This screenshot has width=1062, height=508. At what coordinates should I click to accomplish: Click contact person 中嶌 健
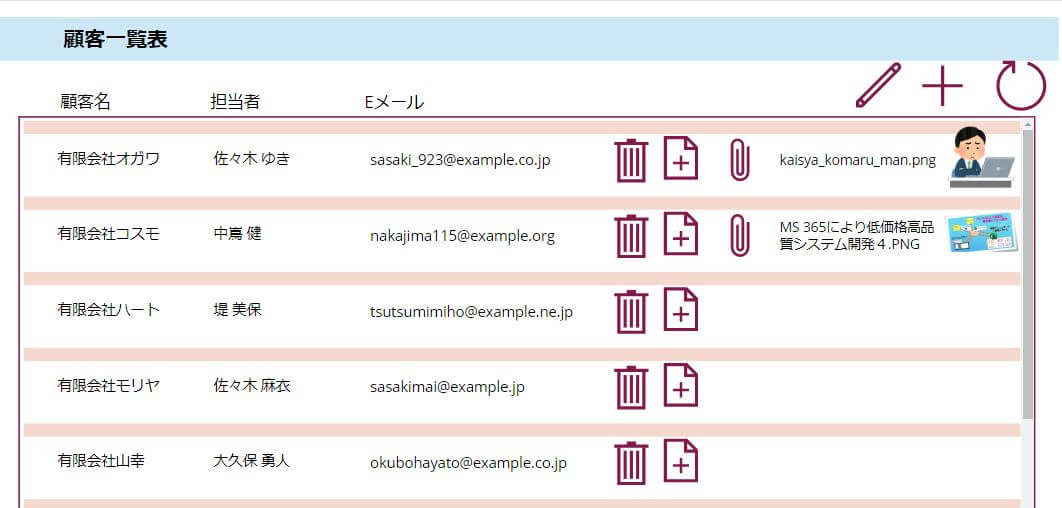click(237, 234)
